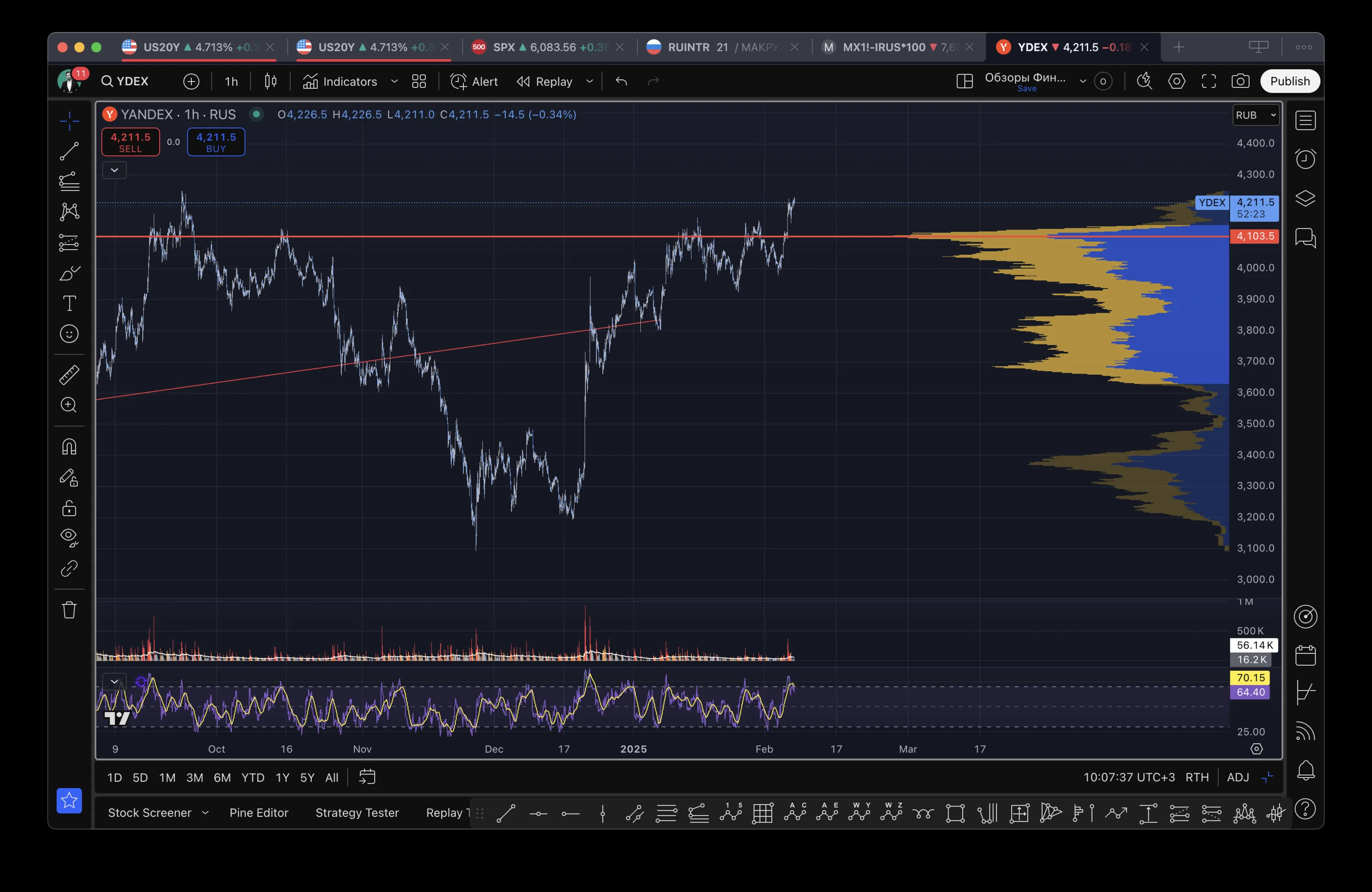Screen dimensions: 1372x892
Task: Open the watchlist panel in right sidebar
Action: (x=1305, y=120)
